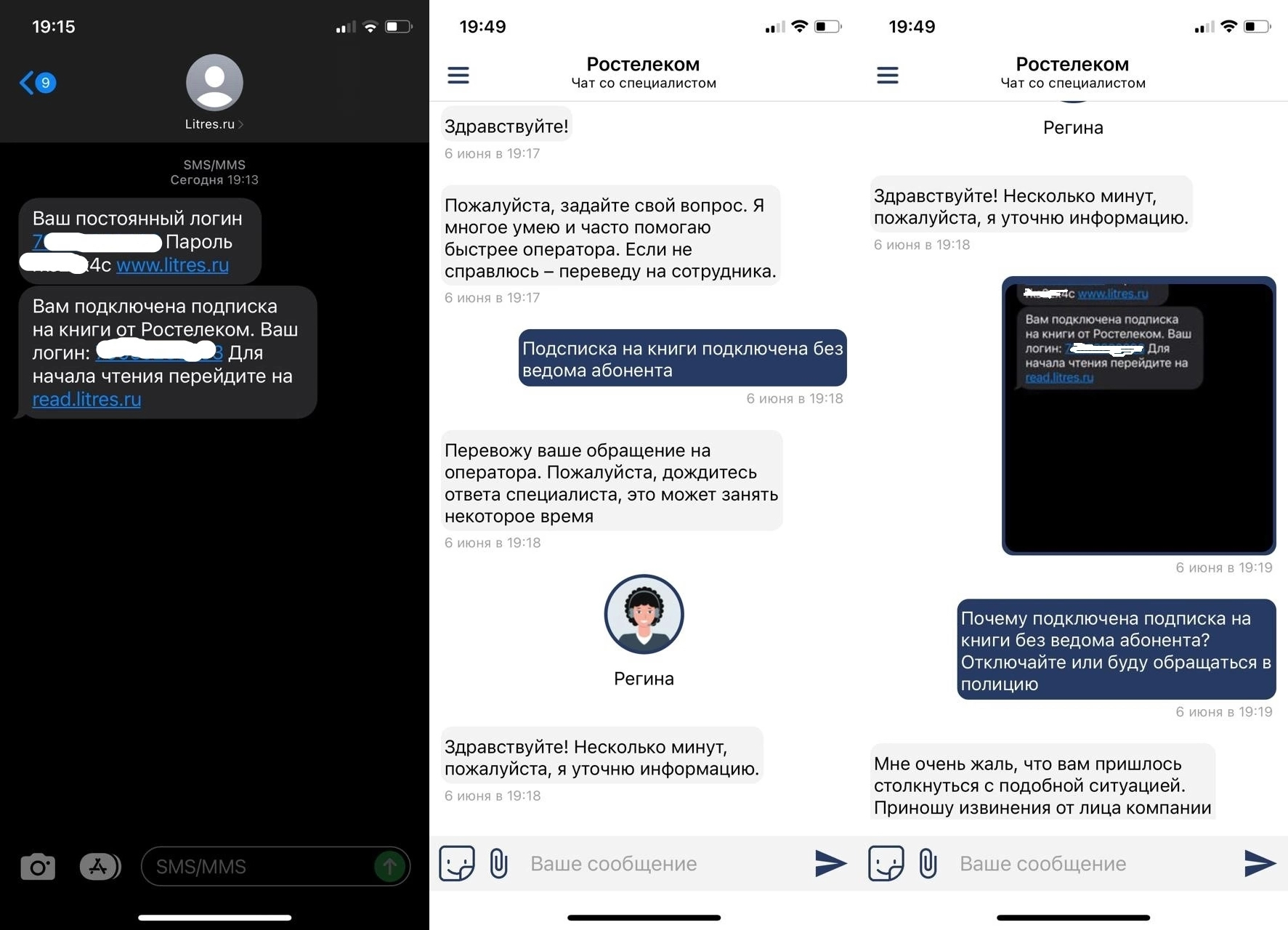Tap 'Здравствуйте!' bot greeting bubble
This screenshot has height=930, width=1288.
click(506, 125)
